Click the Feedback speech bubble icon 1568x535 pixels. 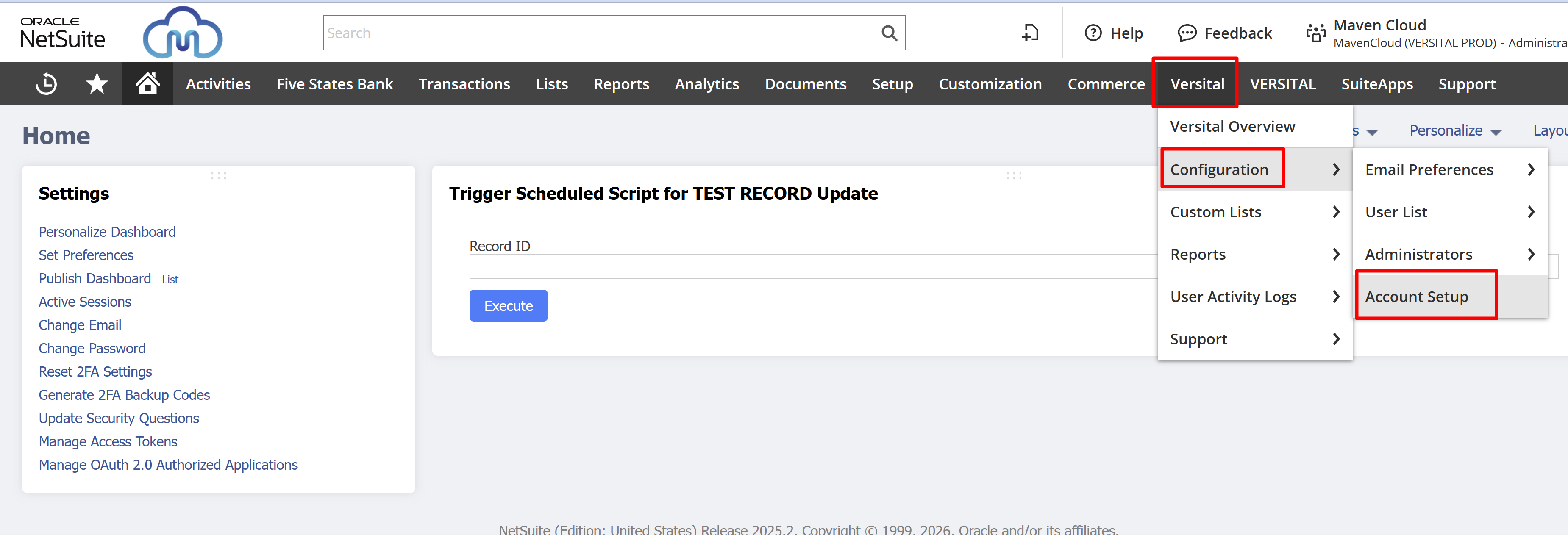(1187, 33)
